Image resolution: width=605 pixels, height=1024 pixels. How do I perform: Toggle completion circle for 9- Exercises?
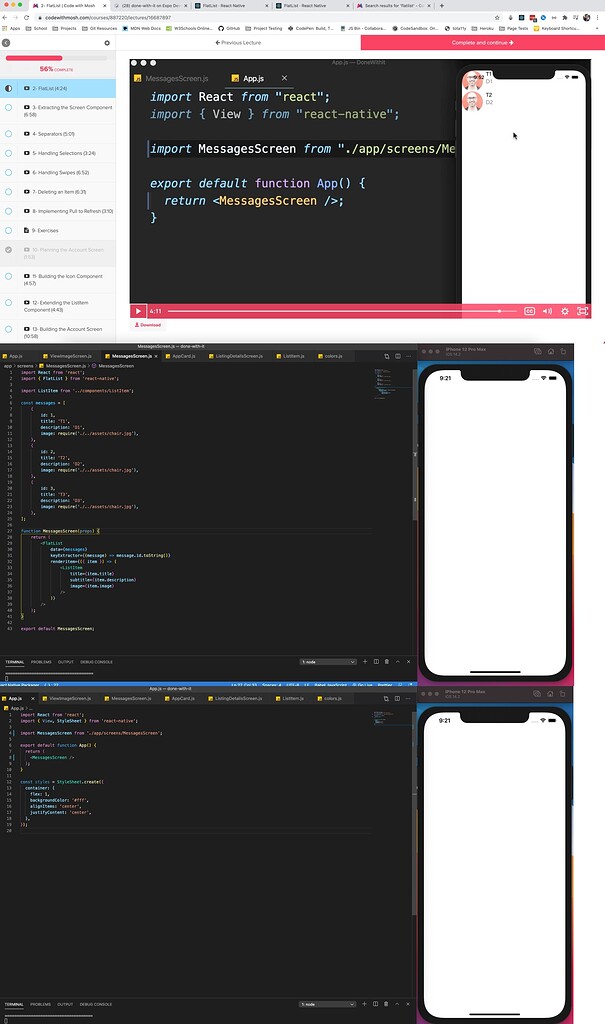8,231
